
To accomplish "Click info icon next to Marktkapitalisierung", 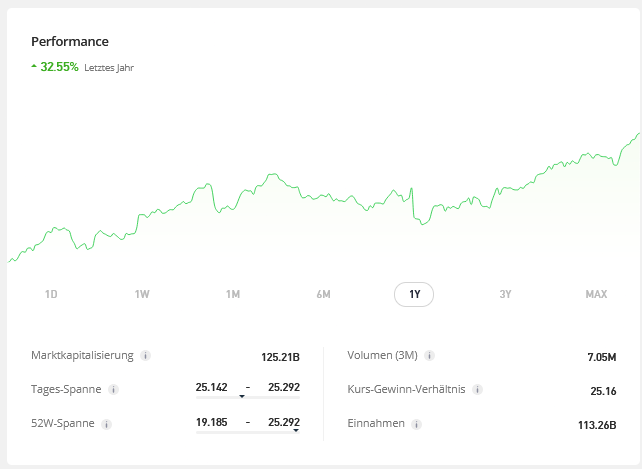I will (x=146, y=355).
